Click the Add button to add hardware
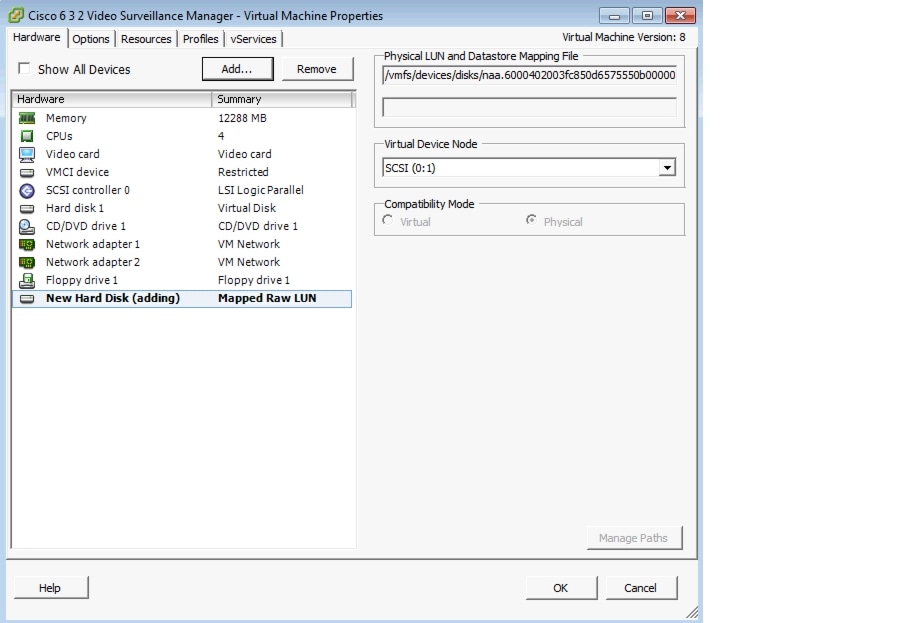This screenshot has height=623, width=900. tap(237, 69)
